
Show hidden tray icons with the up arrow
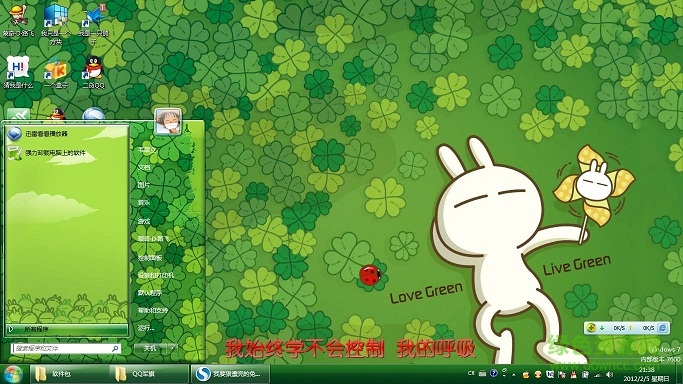[x=514, y=374]
